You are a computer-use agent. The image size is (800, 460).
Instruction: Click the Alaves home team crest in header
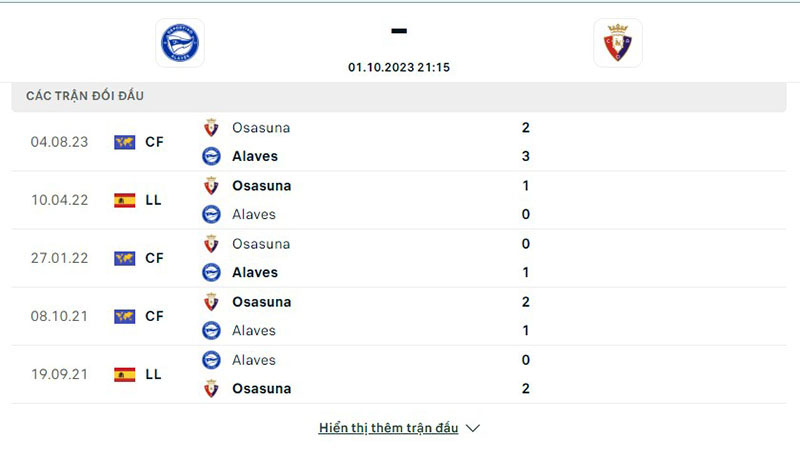tap(180, 43)
